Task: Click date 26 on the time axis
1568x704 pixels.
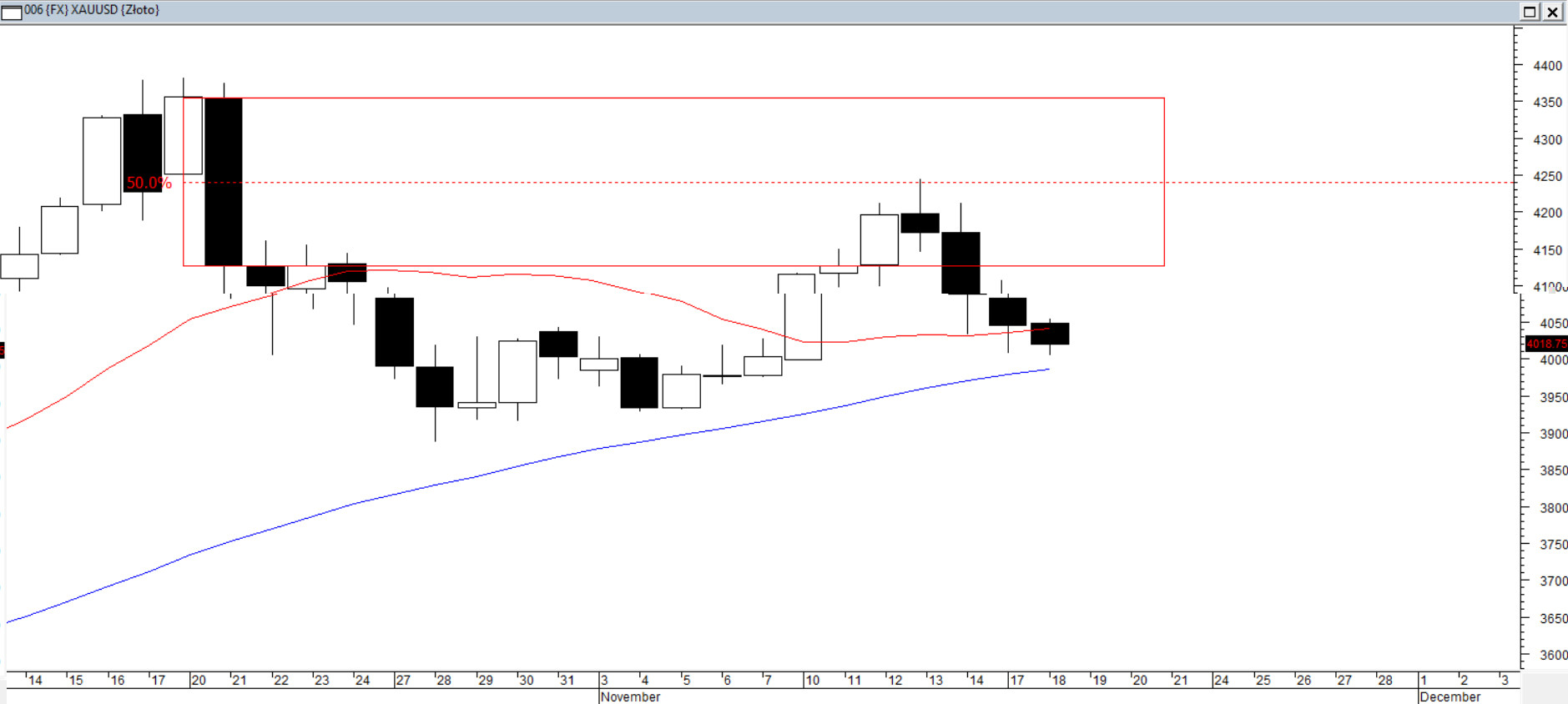Action: 1303,681
